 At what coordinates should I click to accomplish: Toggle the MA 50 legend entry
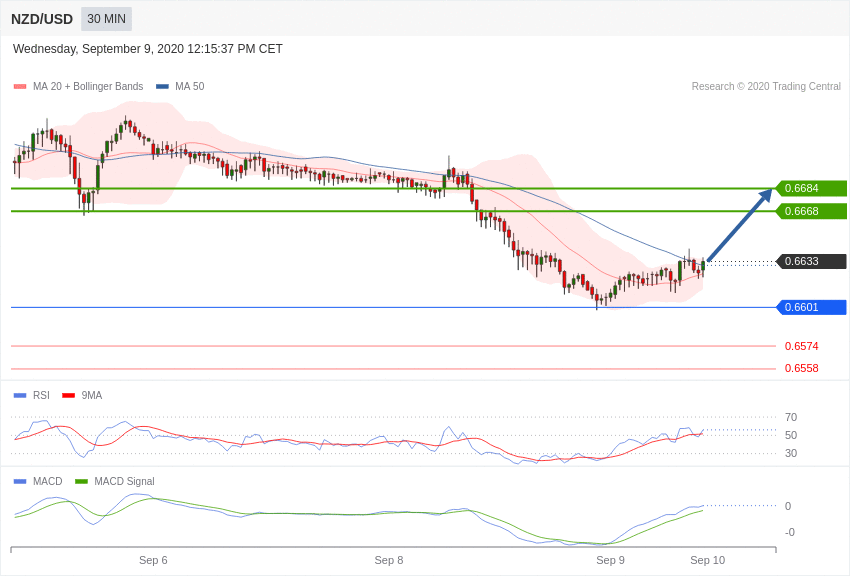click(x=180, y=86)
